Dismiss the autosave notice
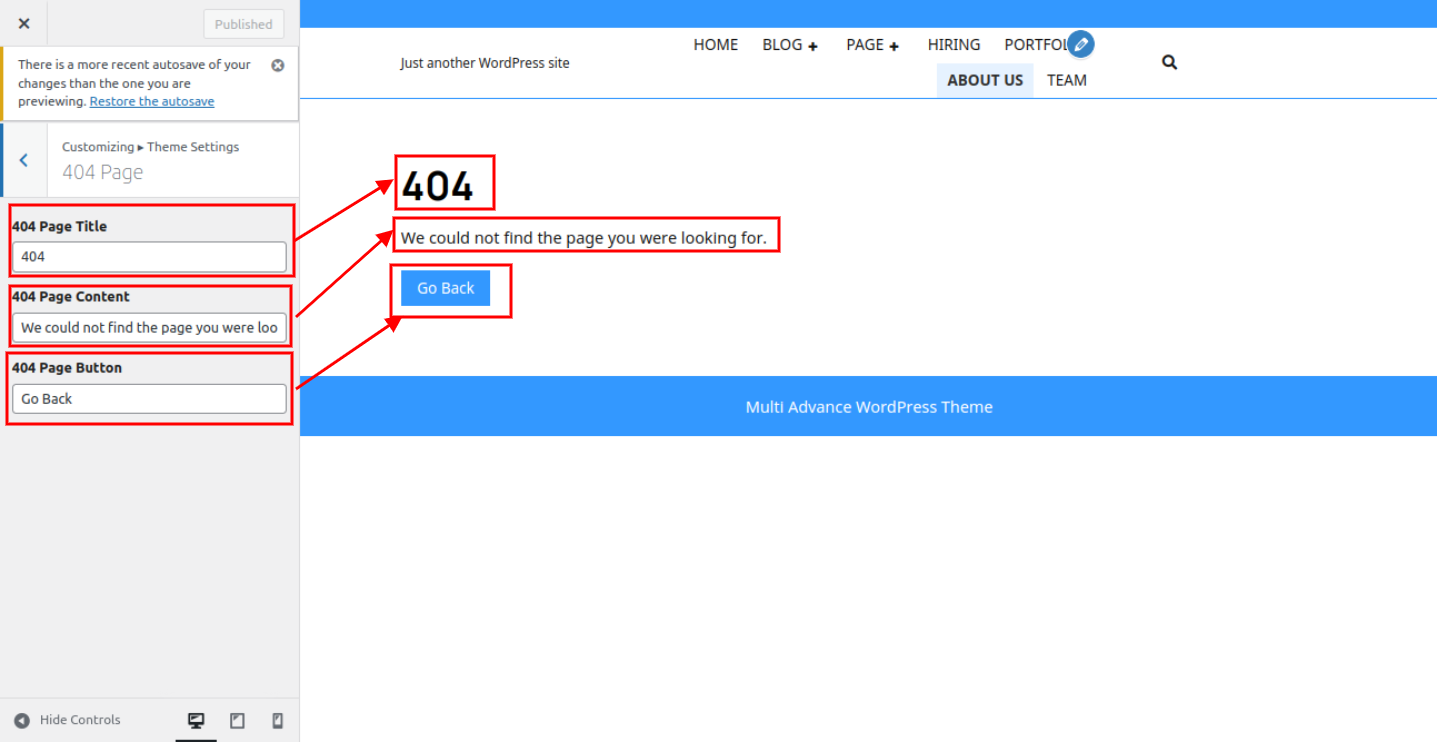Screen dimensions: 1437x742 click(278, 65)
